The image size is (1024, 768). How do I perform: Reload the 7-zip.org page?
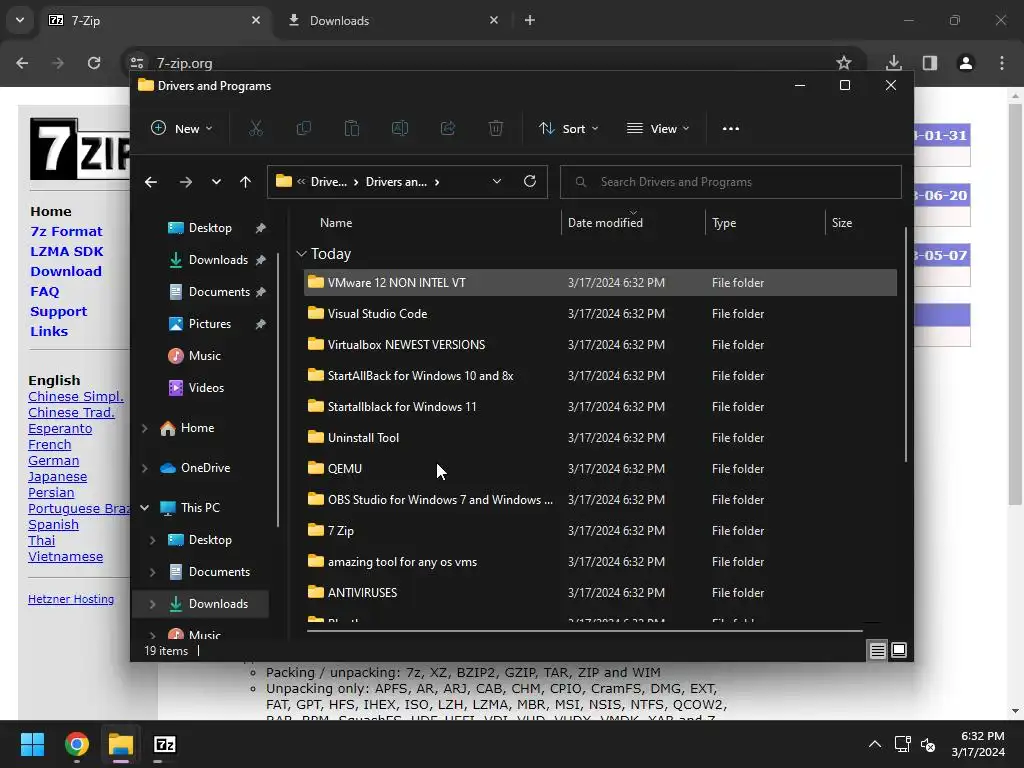tap(94, 63)
